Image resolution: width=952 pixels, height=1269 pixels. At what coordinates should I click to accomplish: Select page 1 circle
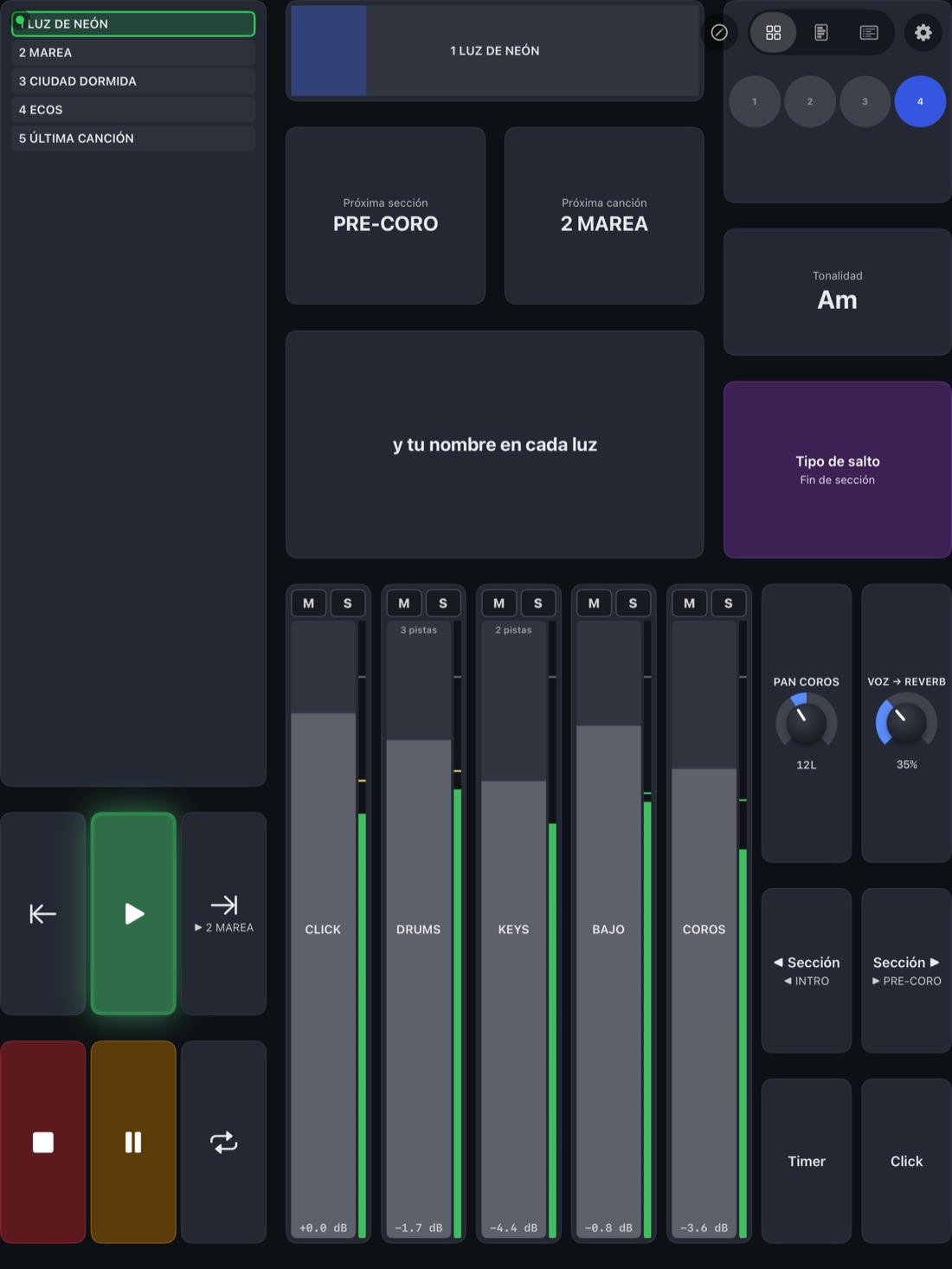(x=755, y=101)
